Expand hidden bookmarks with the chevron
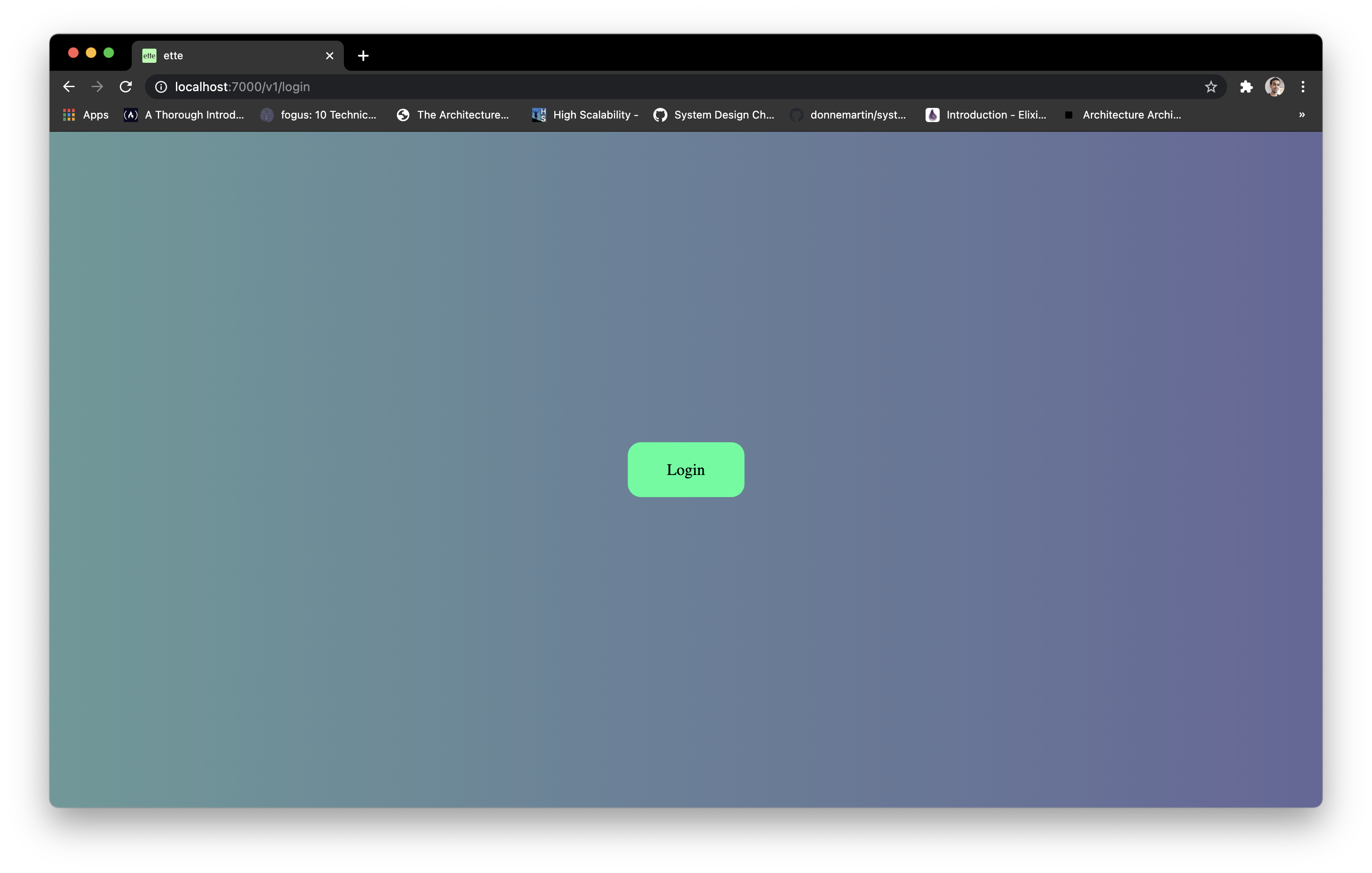The width and height of the screenshot is (1372, 873). point(1302,115)
